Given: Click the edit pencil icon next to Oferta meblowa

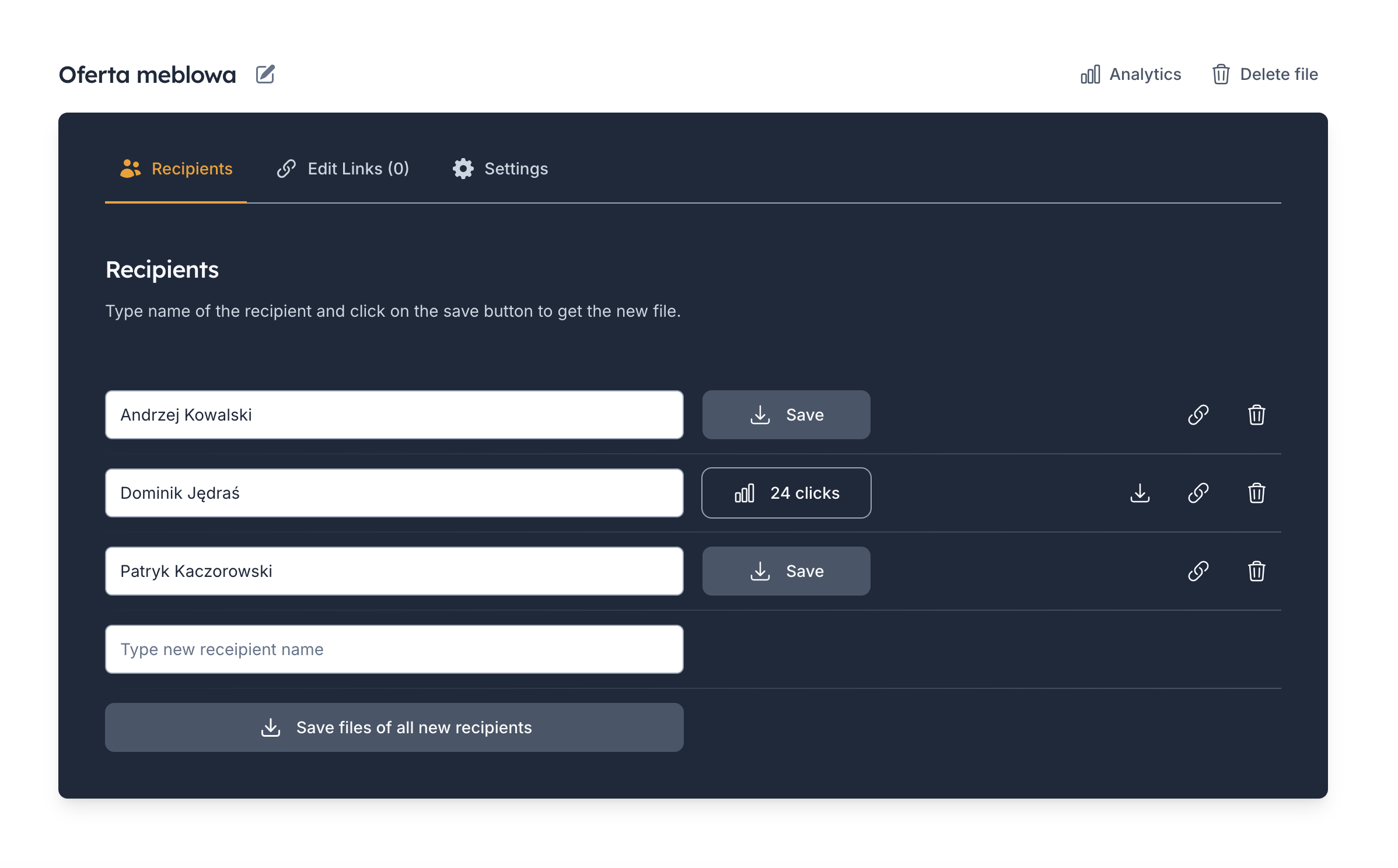Looking at the screenshot, I should (x=265, y=75).
